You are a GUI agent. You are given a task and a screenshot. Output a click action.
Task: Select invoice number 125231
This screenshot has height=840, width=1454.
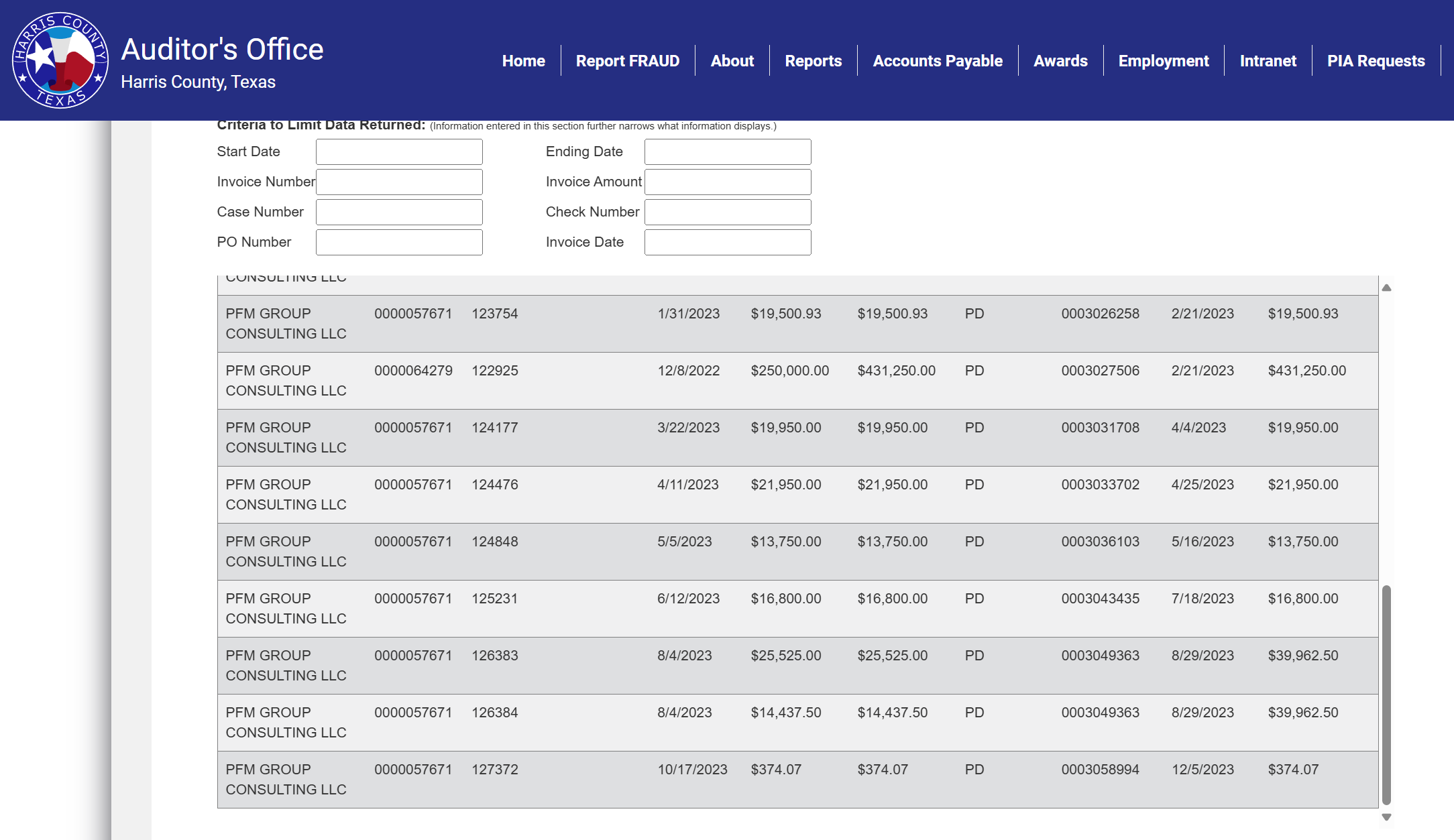[495, 599]
